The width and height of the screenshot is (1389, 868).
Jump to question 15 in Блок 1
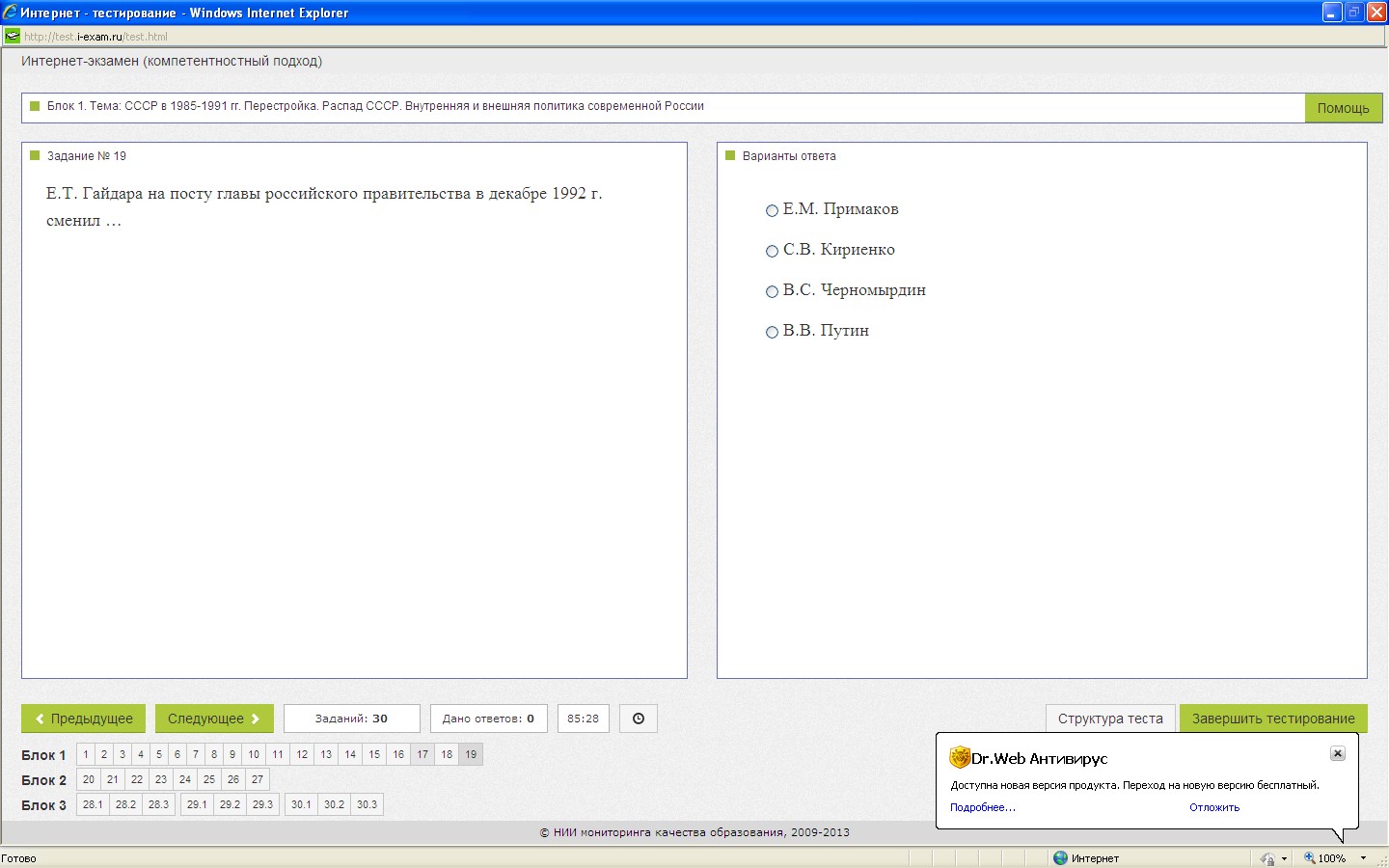374,754
